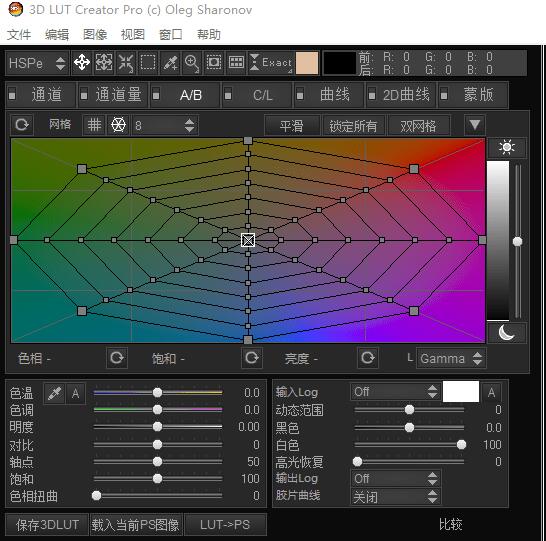Screen dimensions: 546x541
Task: Click the 3D LUT Creator app icon
Action: pos(16,9)
